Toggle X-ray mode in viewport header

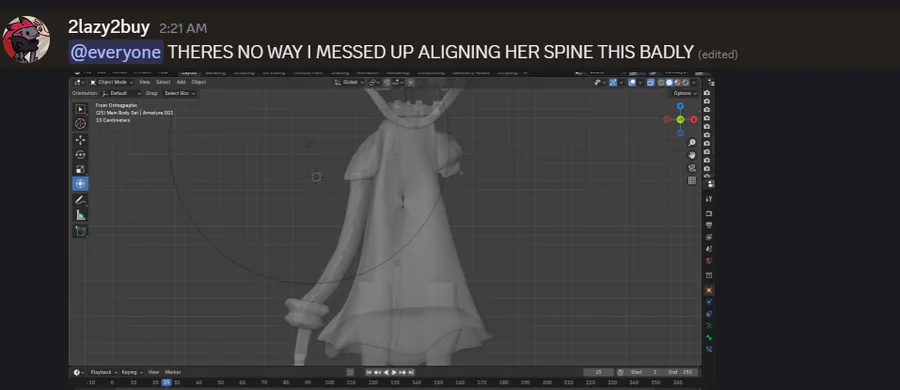651,82
